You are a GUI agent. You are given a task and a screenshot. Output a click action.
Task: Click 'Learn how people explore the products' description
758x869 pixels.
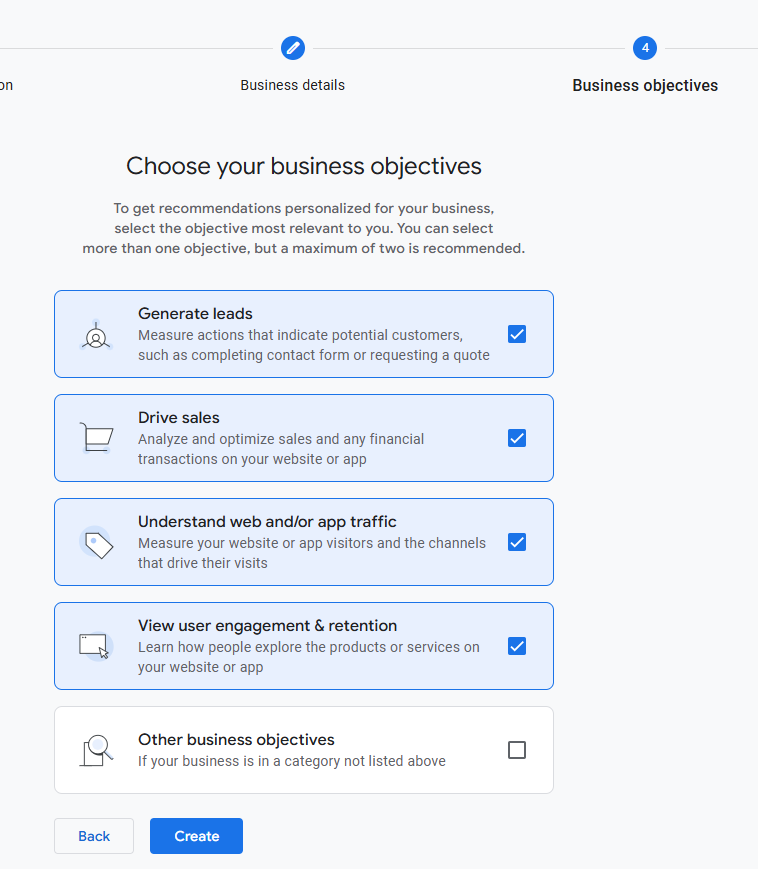click(x=309, y=657)
